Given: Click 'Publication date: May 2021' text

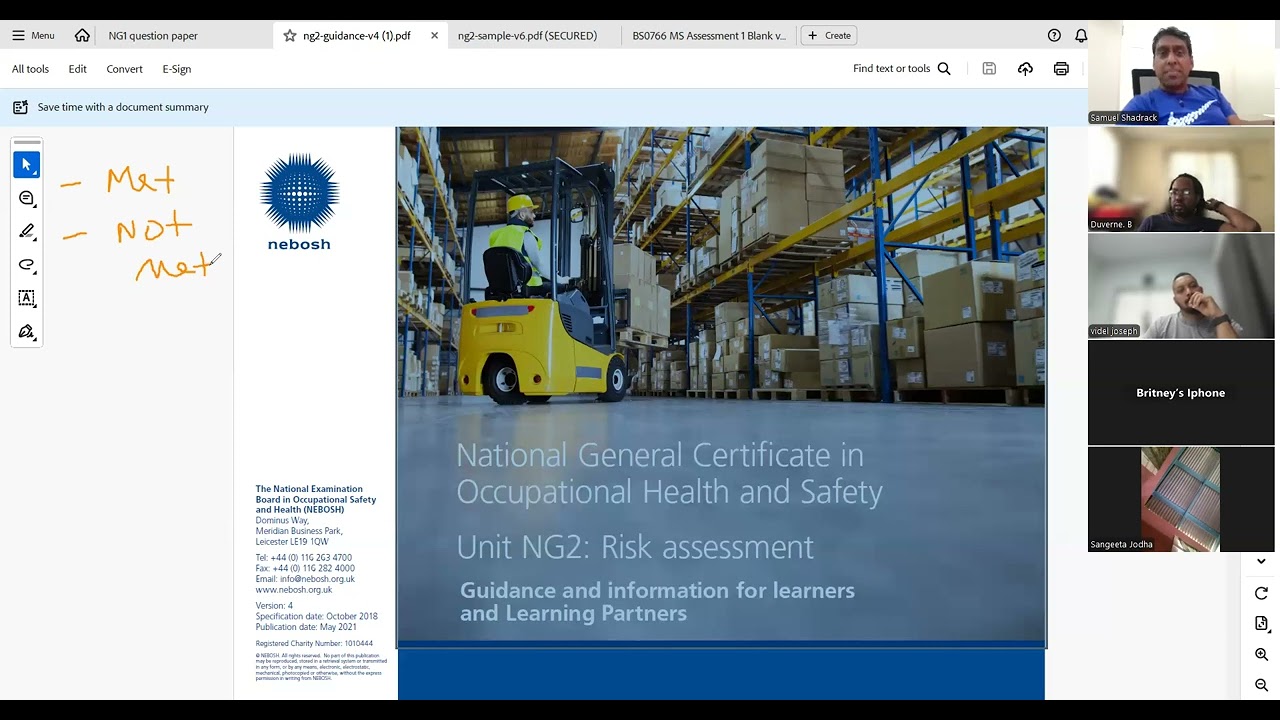Looking at the screenshot, I should click(x=306, y=628).
